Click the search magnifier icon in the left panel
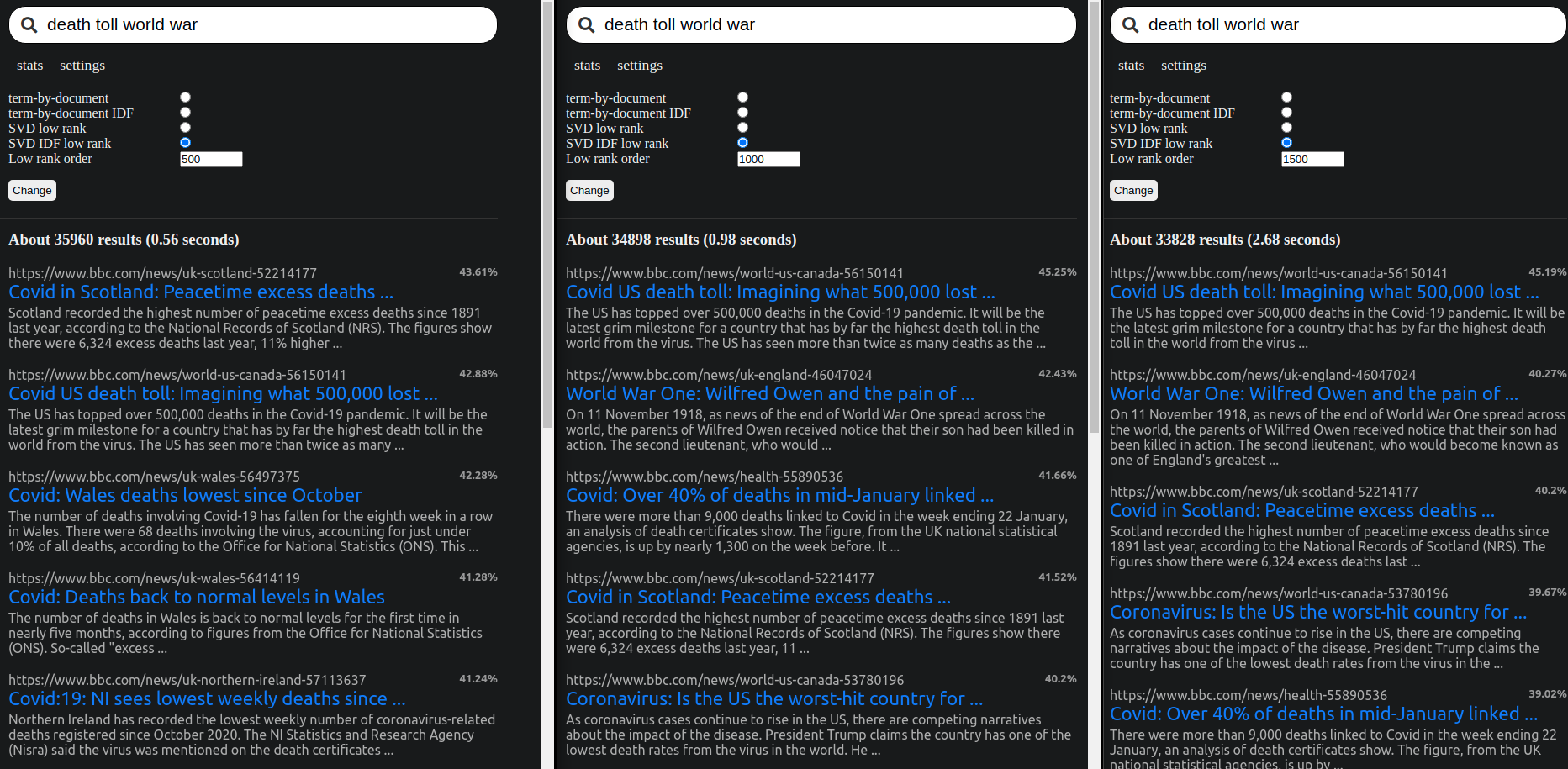 (29, 25)
